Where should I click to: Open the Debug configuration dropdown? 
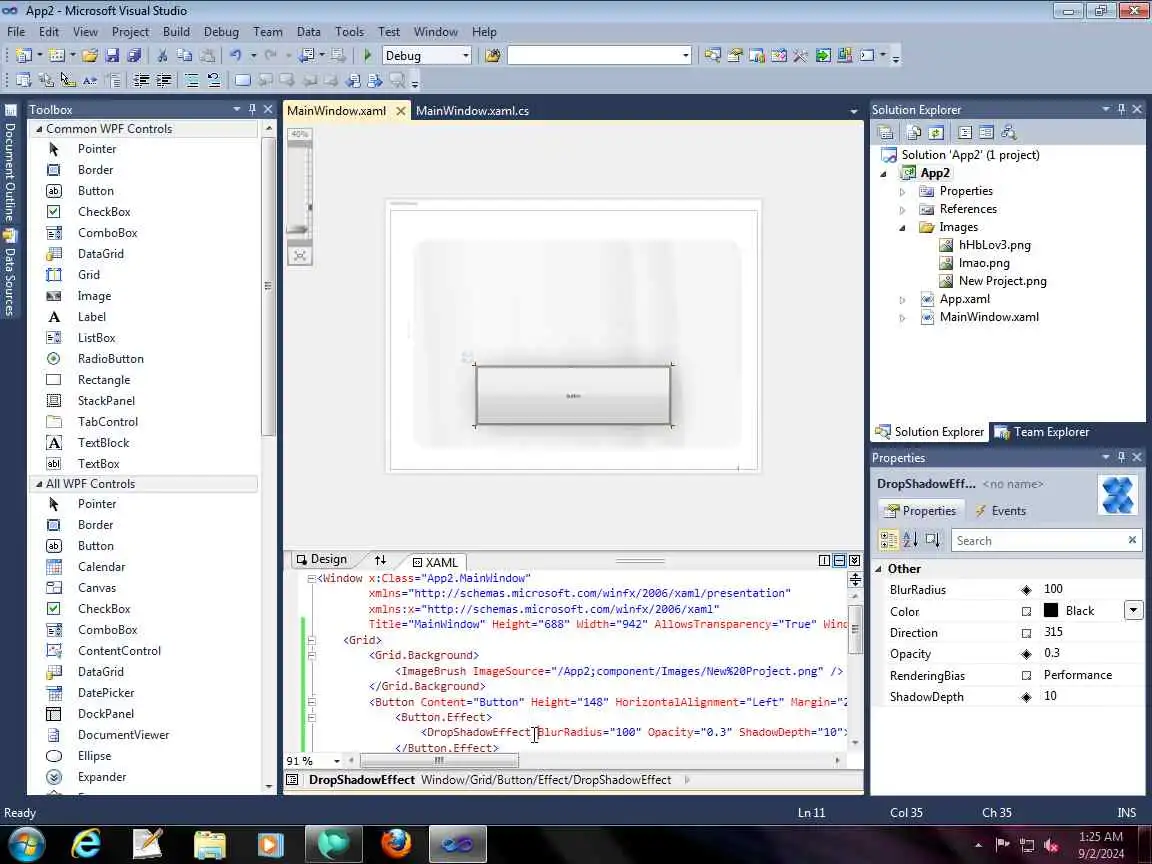point(465,56)
